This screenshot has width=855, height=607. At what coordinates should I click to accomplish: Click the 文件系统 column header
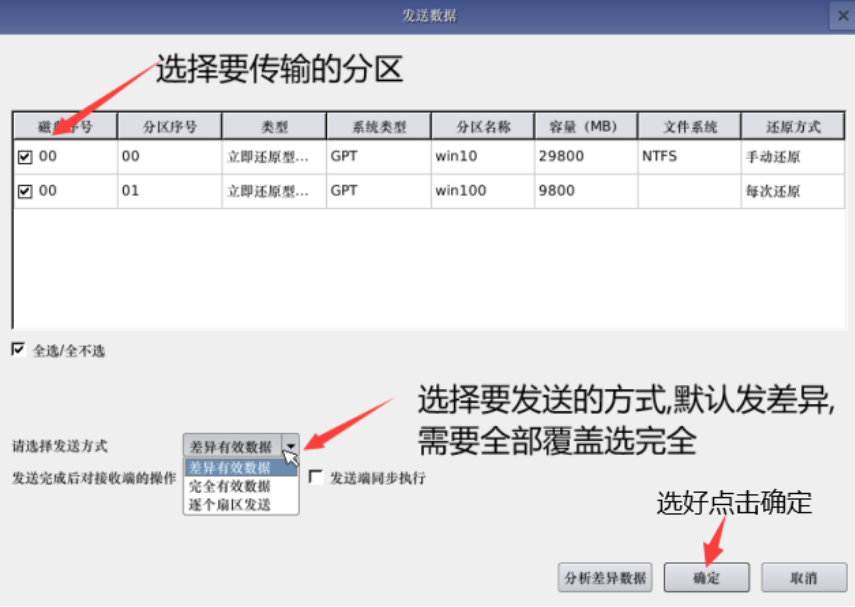689,126
